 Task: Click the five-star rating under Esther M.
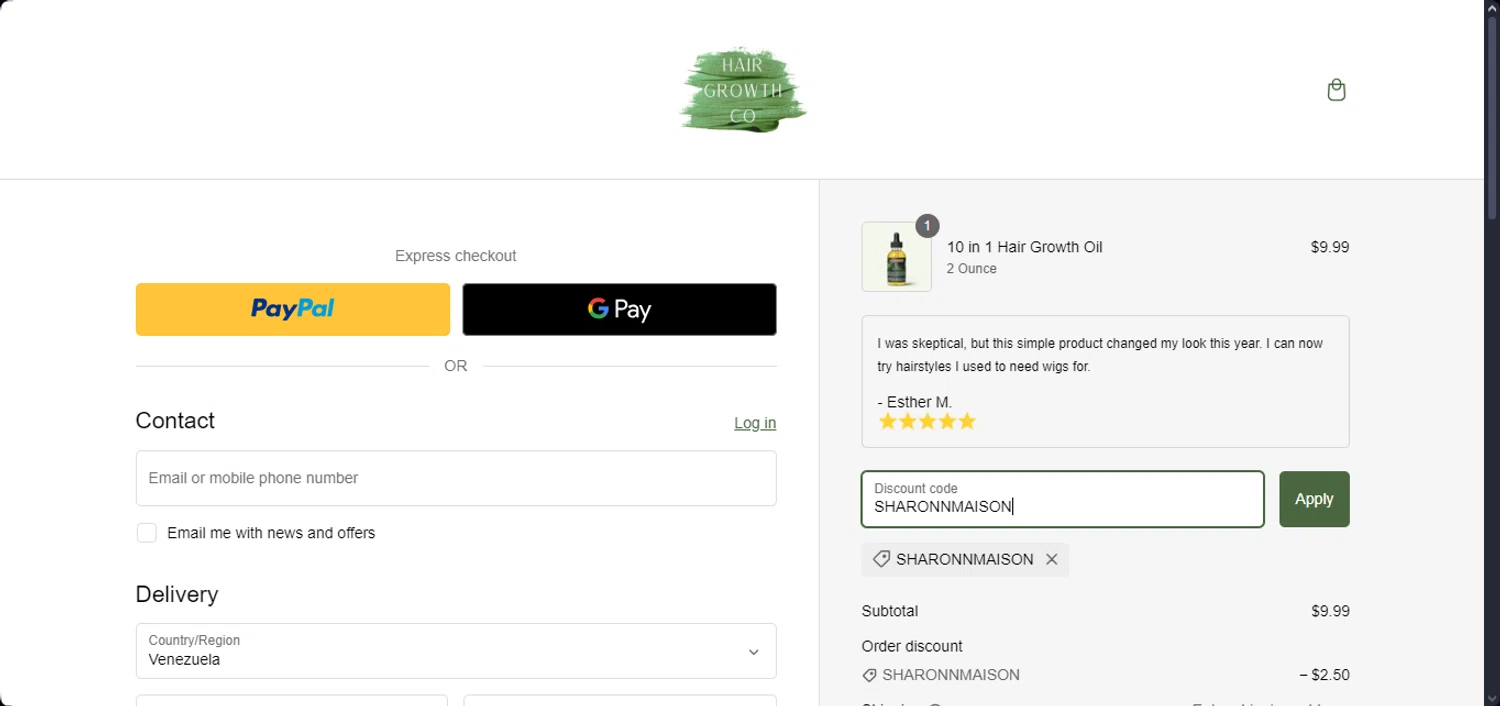coord(927,422)
